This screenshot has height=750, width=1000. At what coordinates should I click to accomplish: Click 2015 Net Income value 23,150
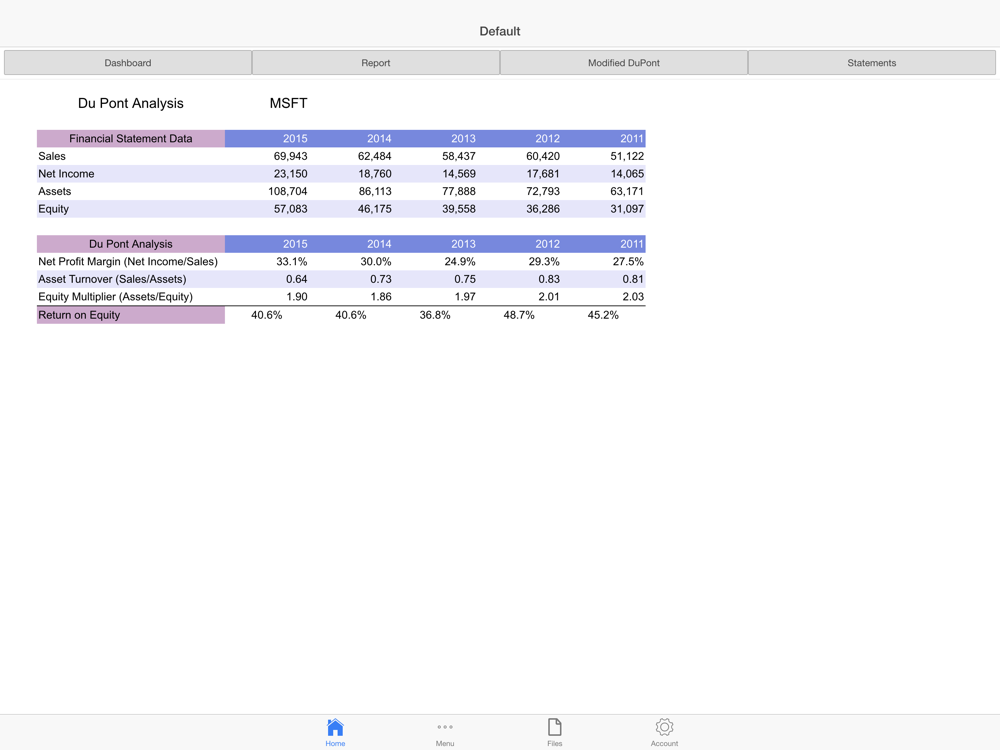pyautogui.click(x=290, y=174)
